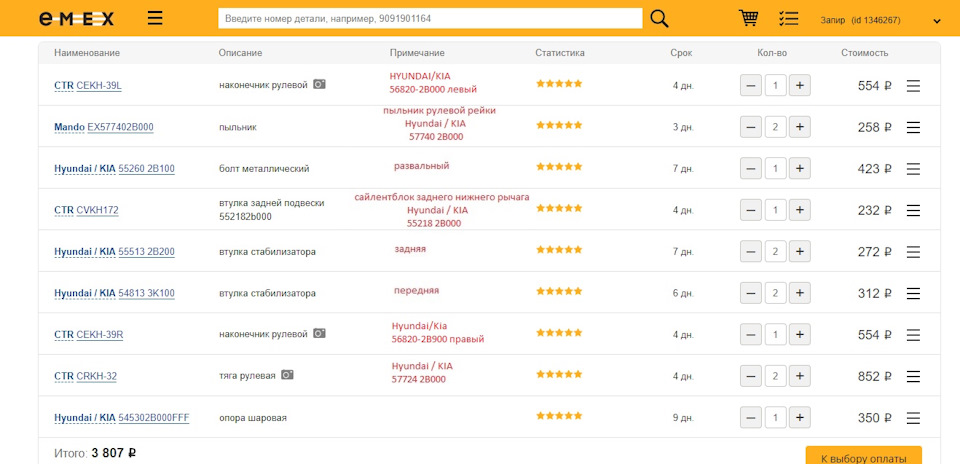Screen dimensions: 960x464
Task: Click the Срок column header
Action: [x=681, y=53]
